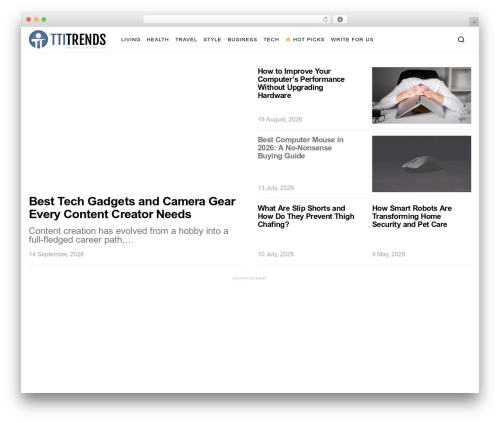Click the Advertisement label
500x423 pixels.
click(250, 278)
